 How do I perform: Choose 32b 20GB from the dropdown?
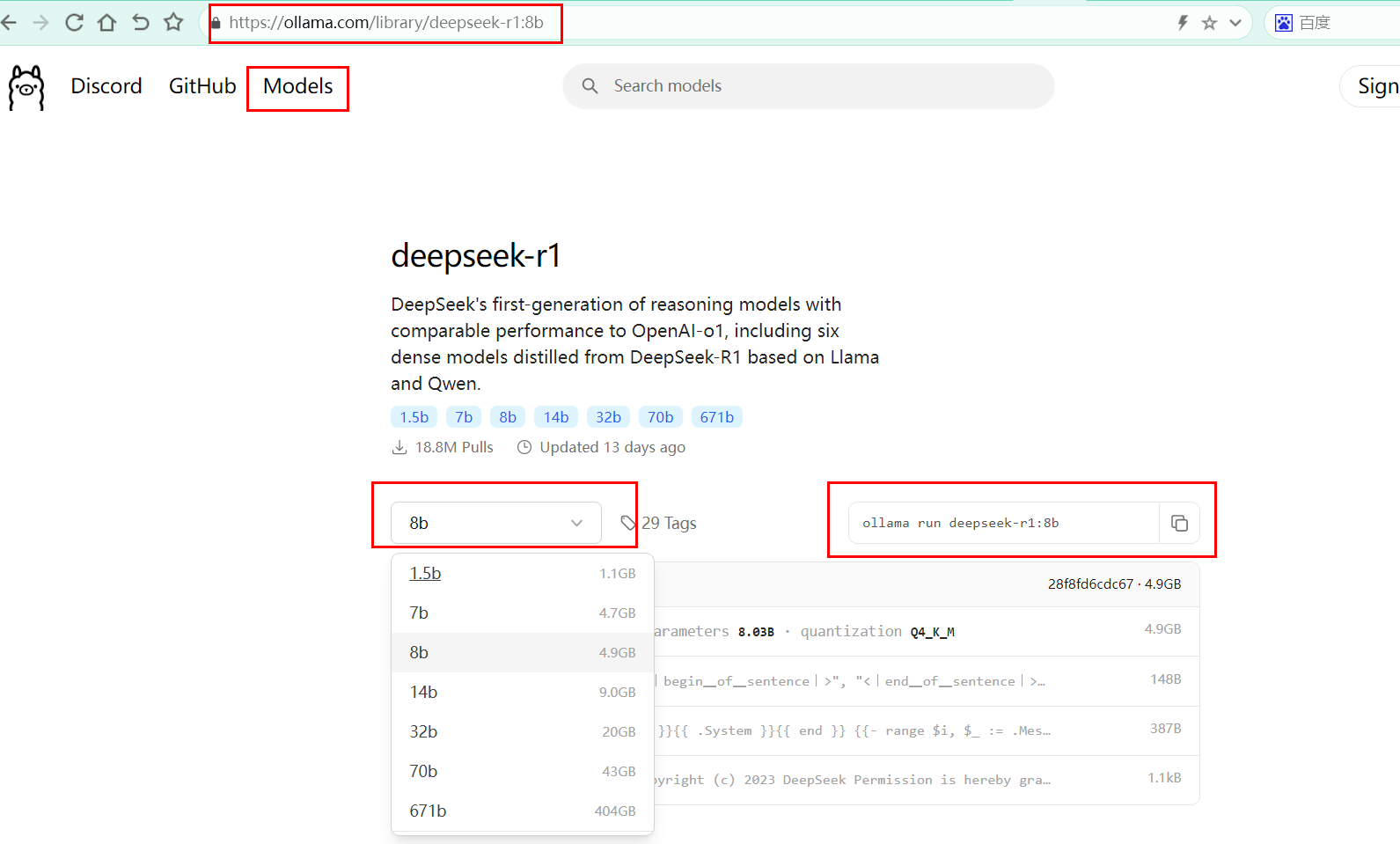coord(523,732)
